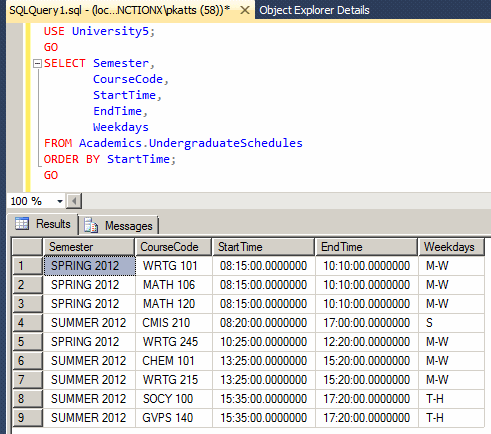Close the SQLQuery1.sql tab

245,10
